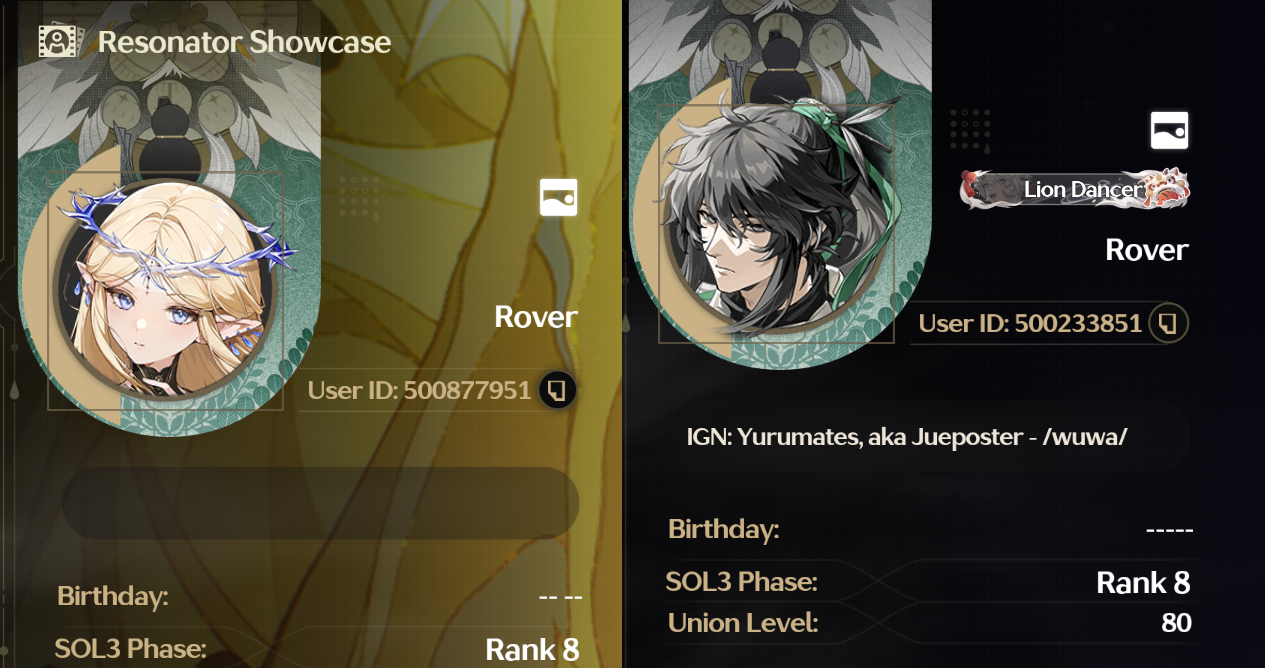Select the blonde elf avatar portrait
The height and width of the screenshot is (668, 1265).
[x=168, y=291]
